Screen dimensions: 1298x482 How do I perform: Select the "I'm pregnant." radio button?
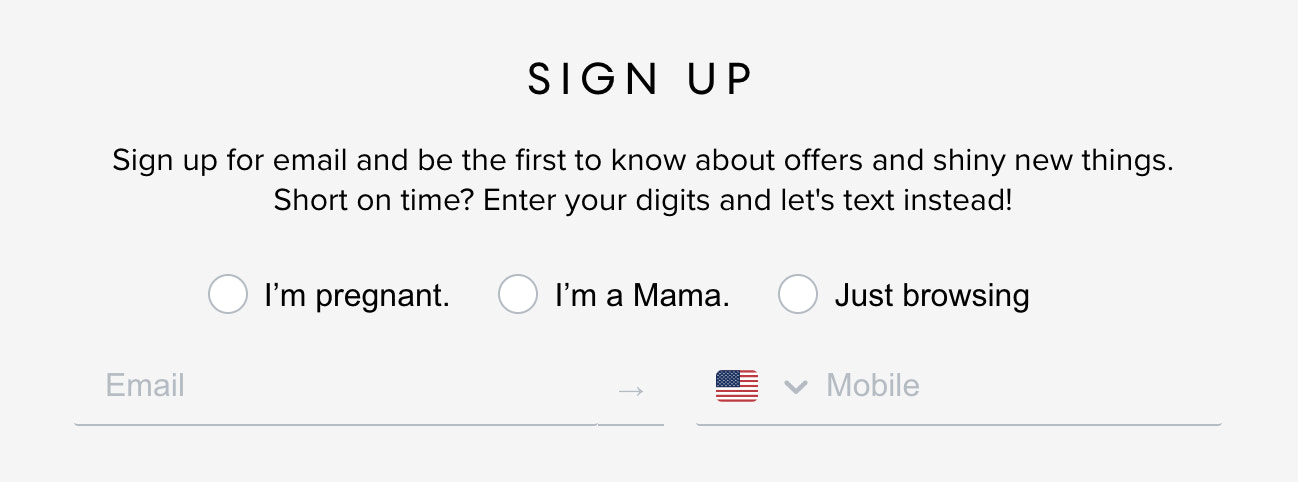point(228,295)
